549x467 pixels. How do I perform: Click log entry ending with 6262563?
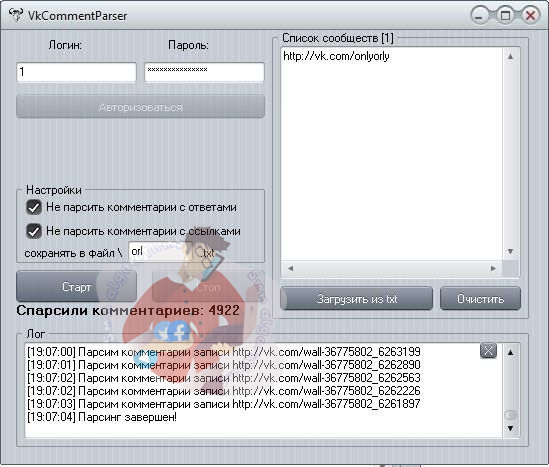[x=224, y=378]
